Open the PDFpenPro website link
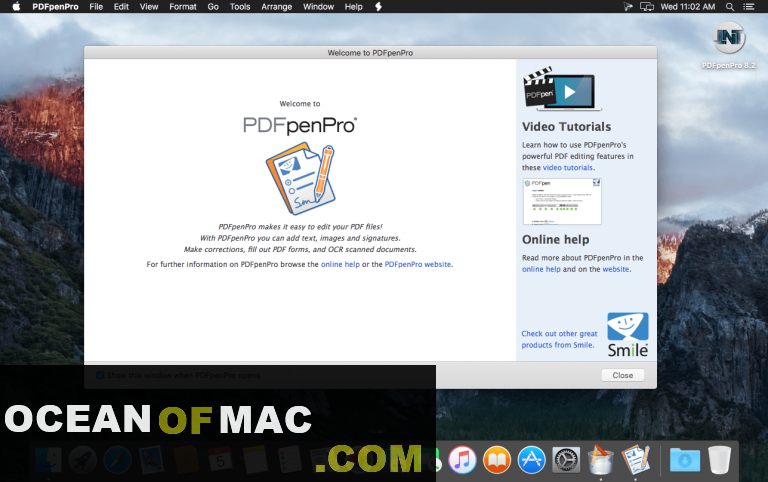This screenshot has height=482, width=768. pyautogui.click(x=418, y=265)
